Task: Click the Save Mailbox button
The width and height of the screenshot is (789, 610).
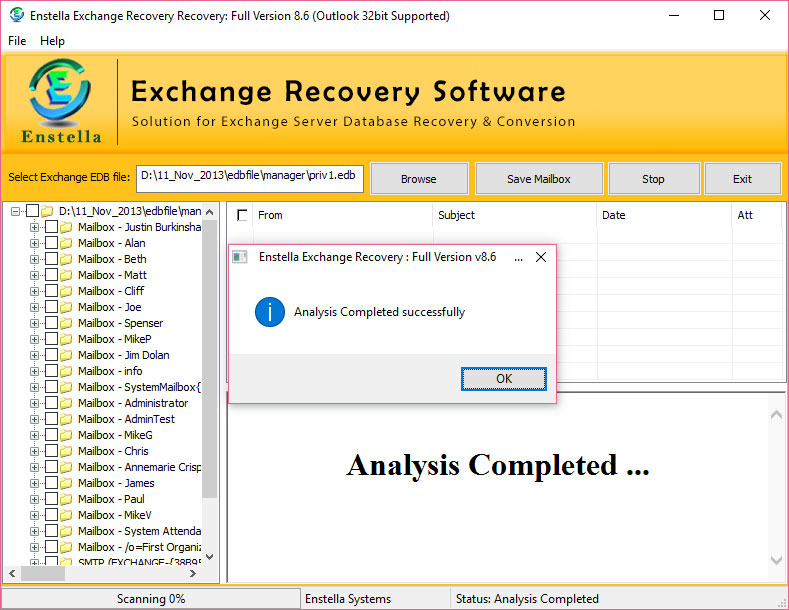Action: pyautogui.click(x=539, y=179)
